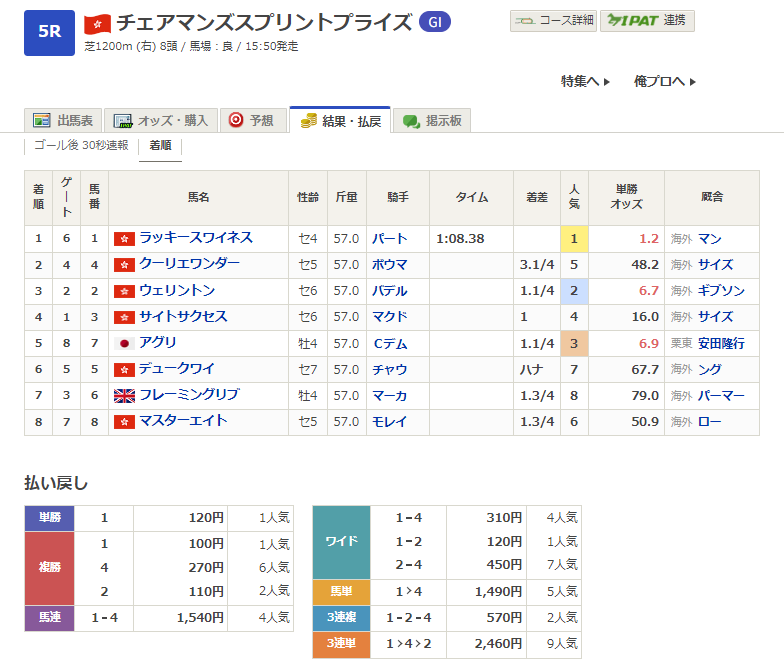
Task: Click the Japan flag next to アグリ
Action: [124, 343]
